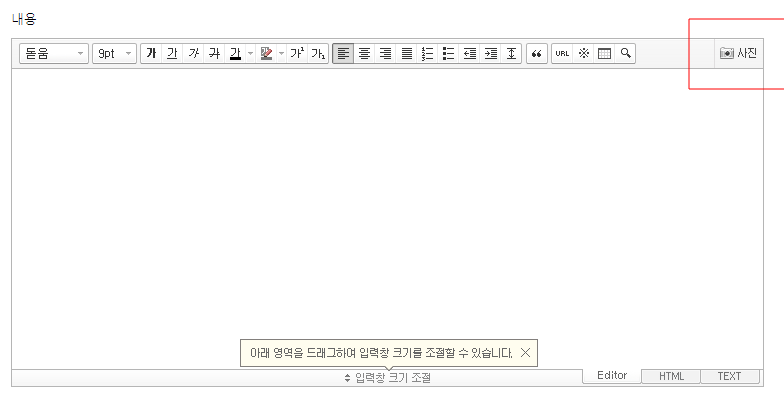784x399 pixels.
Task: Insert a table
Action: click(x=604, y=54)
